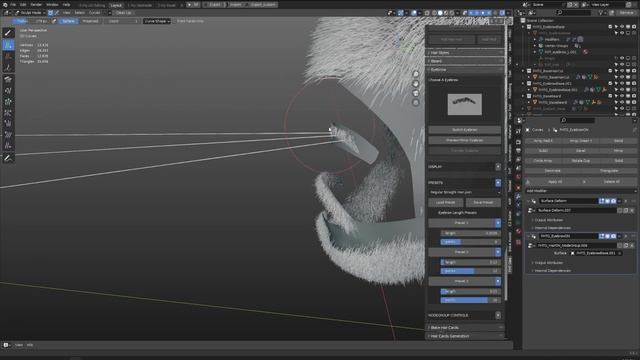640x360 pixels.
Task: Click new node group icon for Surface Deform.001
Action: 626,211
